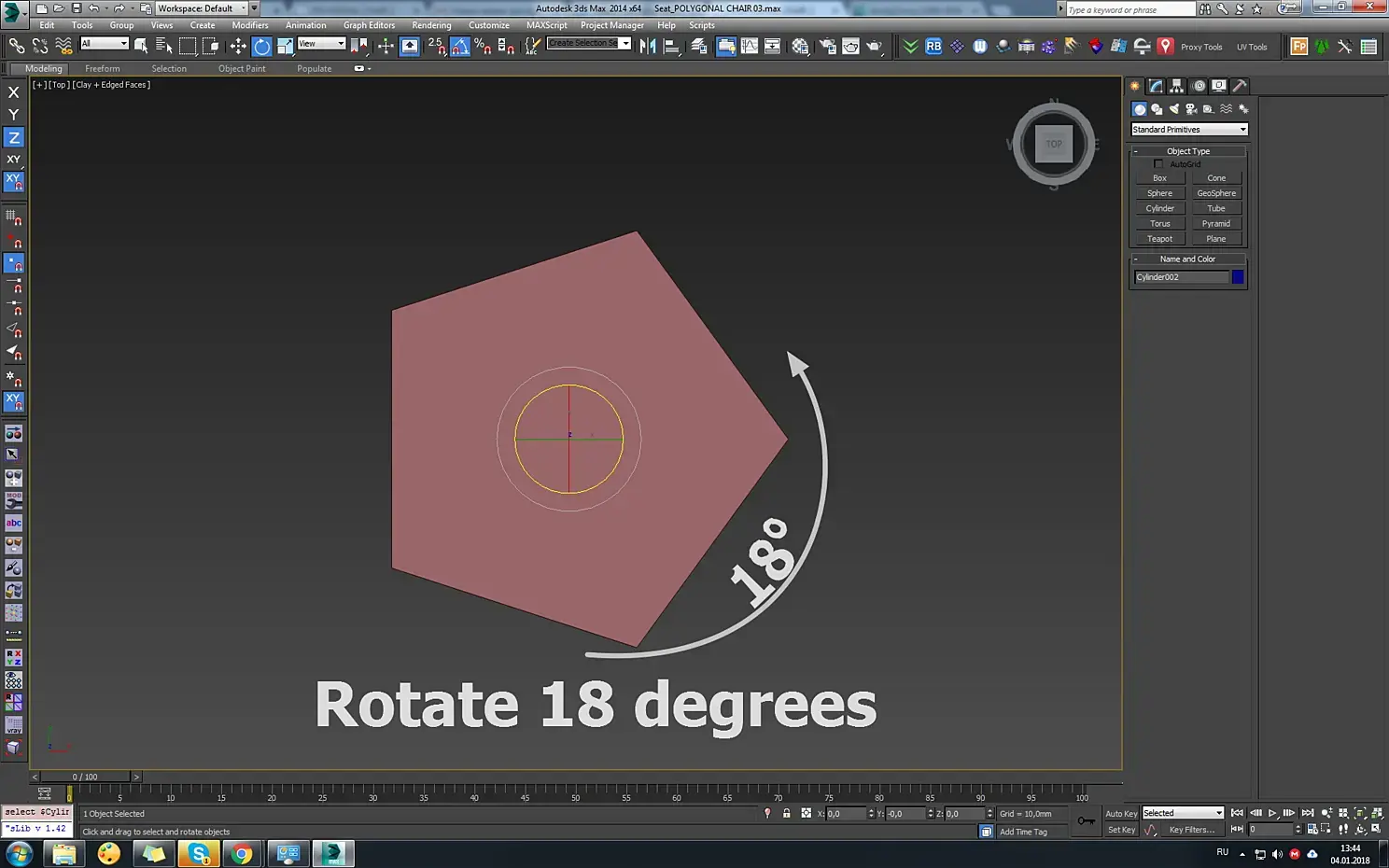Click the Key Filters button
This screenshot has height=868, width=1389.
pyautogui.click(x=1192, y=830)
